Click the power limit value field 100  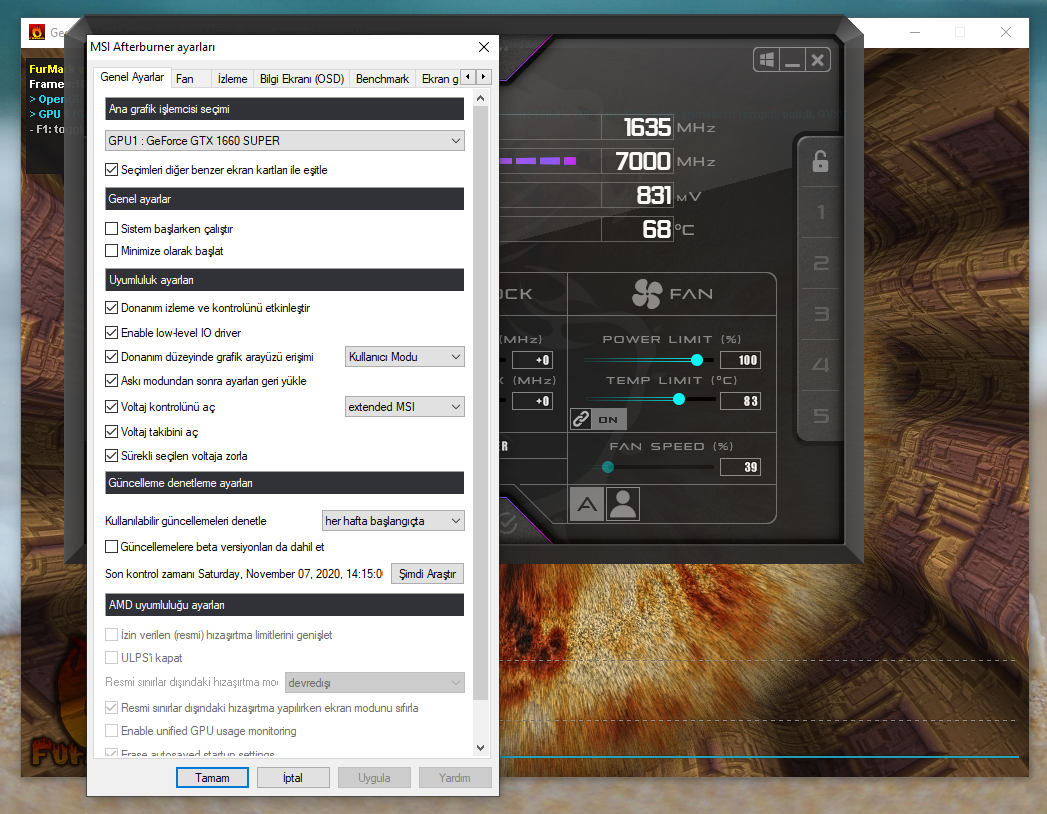(741, 360)
